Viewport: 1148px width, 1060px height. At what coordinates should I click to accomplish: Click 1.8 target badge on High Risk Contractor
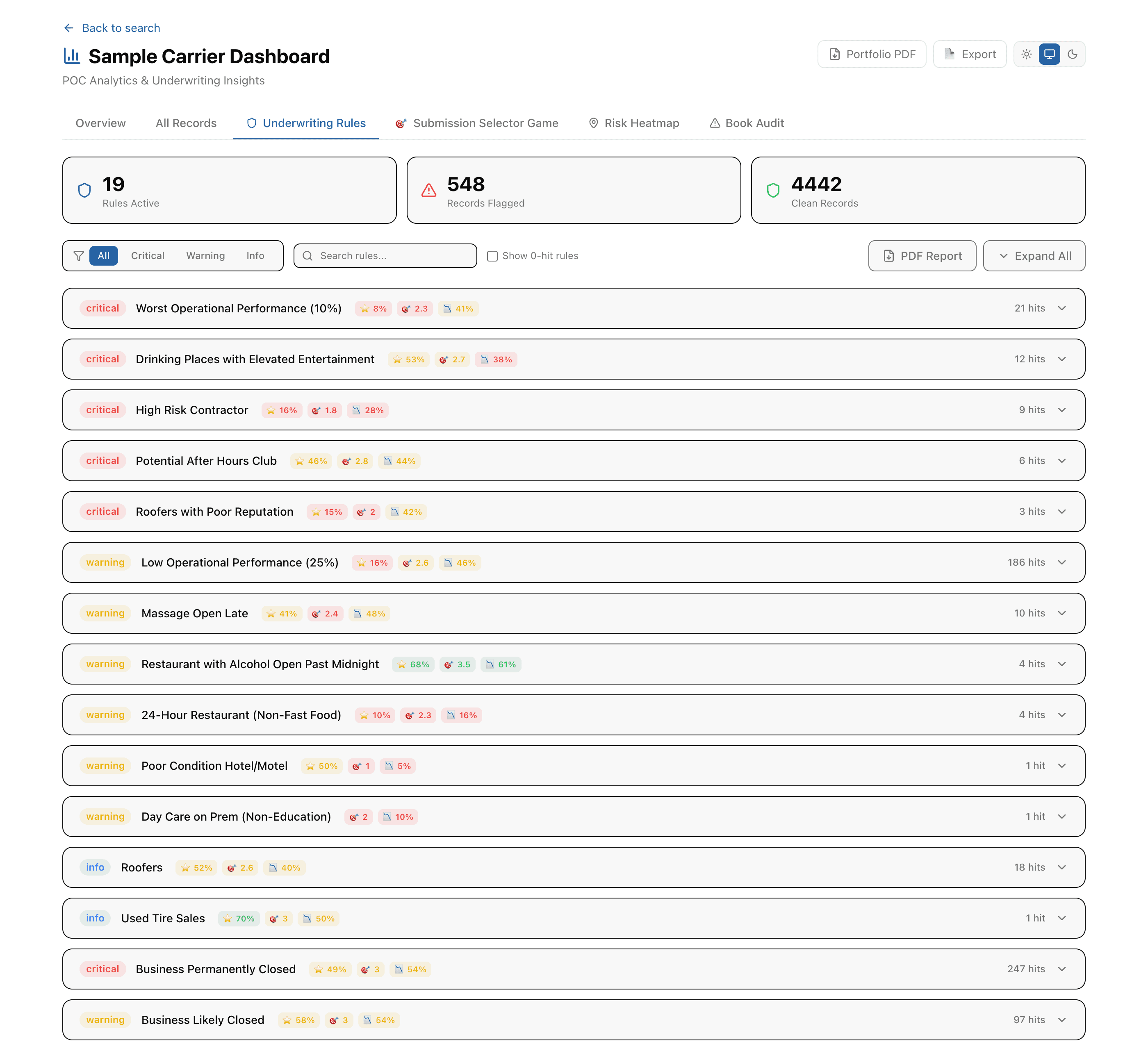pos(325,411)
